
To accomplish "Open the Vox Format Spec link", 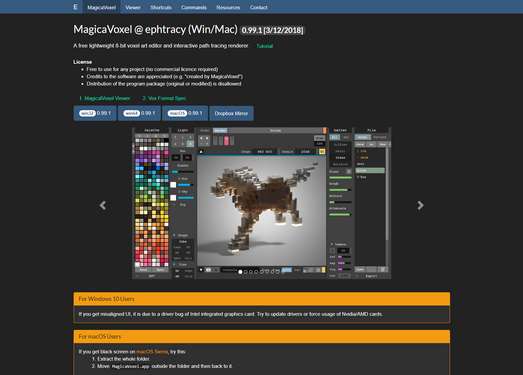I will pos(164,98).
